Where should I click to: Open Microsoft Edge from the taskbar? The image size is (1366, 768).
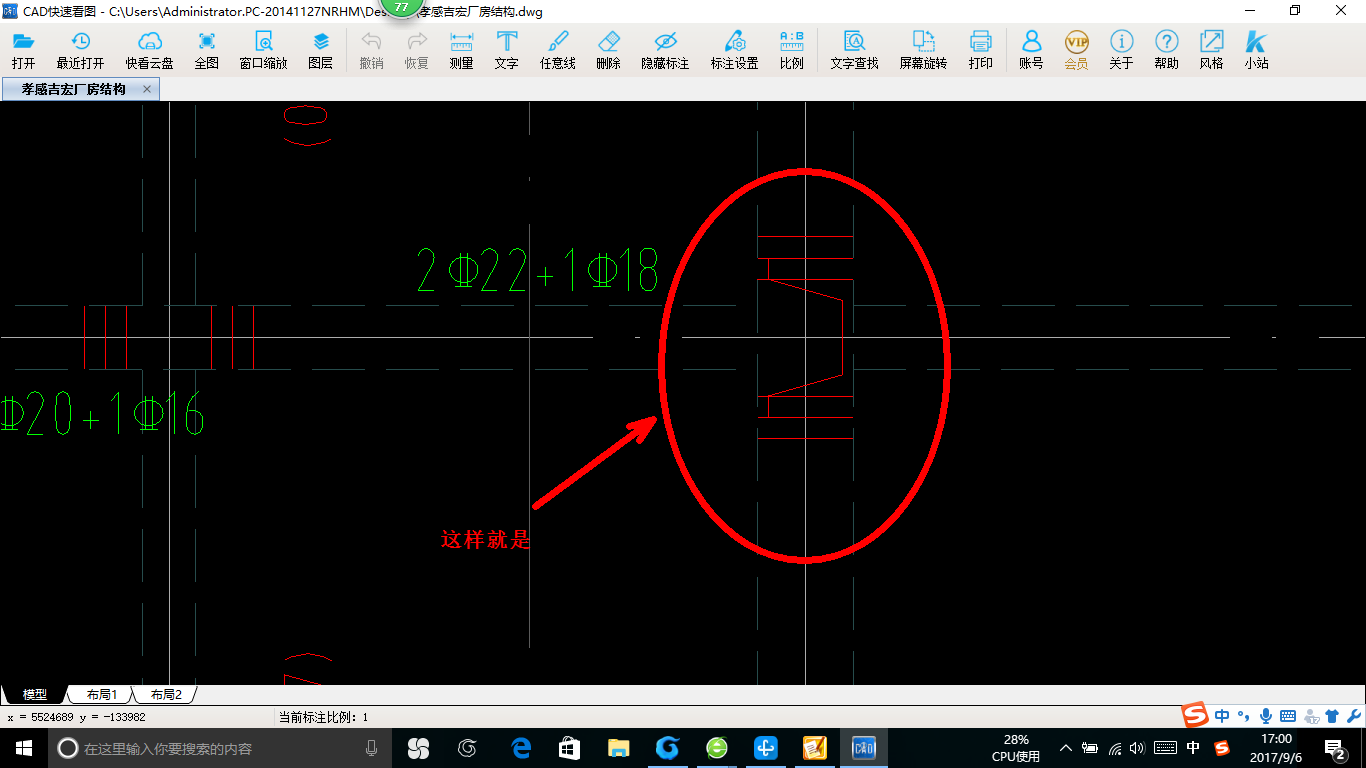521,748
